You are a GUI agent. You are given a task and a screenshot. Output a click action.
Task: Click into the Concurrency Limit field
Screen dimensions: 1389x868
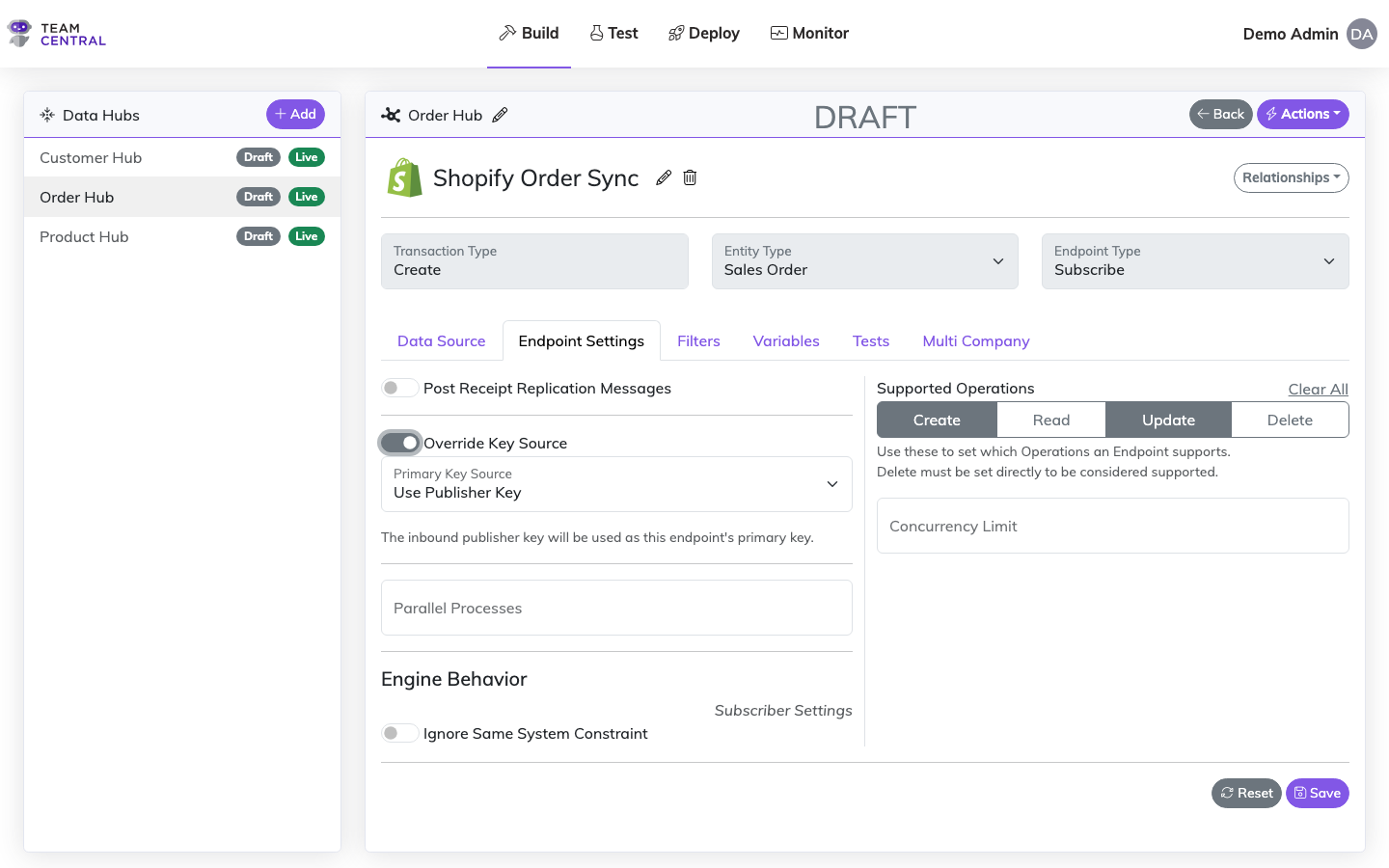[x=1112, y=526]
